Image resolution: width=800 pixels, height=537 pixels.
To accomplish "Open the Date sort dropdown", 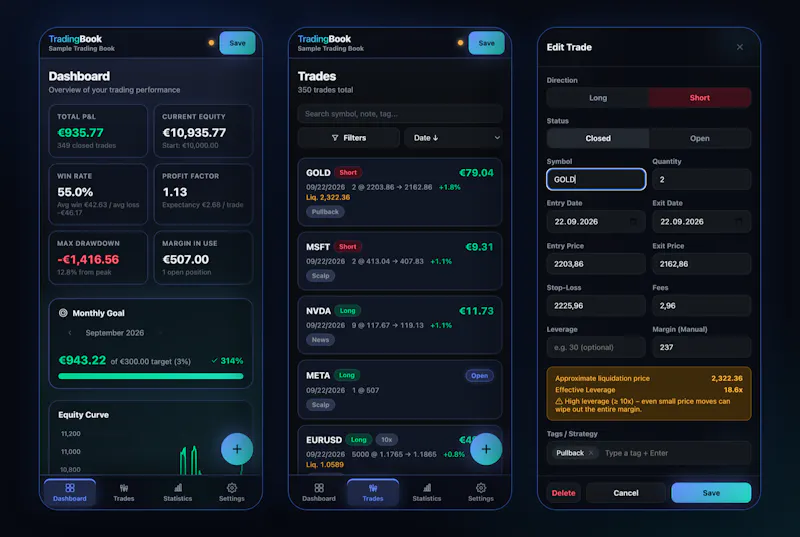I will [x=453, y=138].
